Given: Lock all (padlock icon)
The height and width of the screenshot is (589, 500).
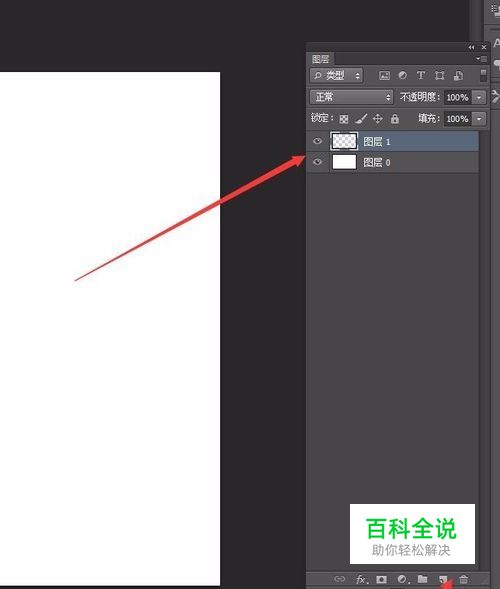Looking at the screenshot, I should pyautogui.click(x=394, y=119).
